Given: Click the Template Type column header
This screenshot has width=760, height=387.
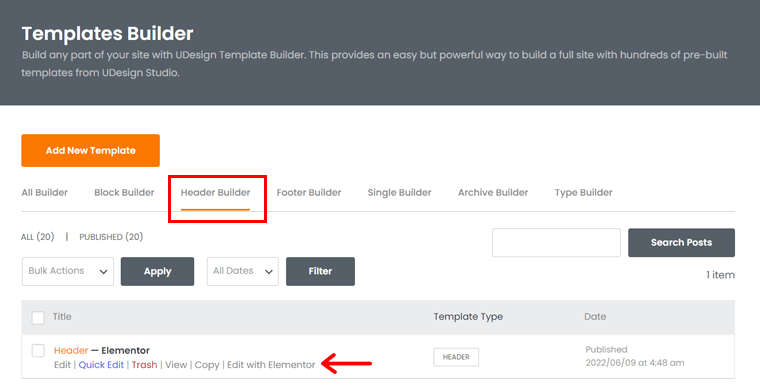Looking at the screenshot, I should coord(468,317).
